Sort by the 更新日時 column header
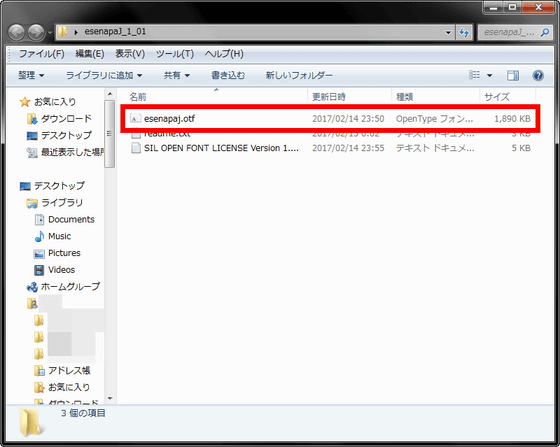 (x=329, y=97)
